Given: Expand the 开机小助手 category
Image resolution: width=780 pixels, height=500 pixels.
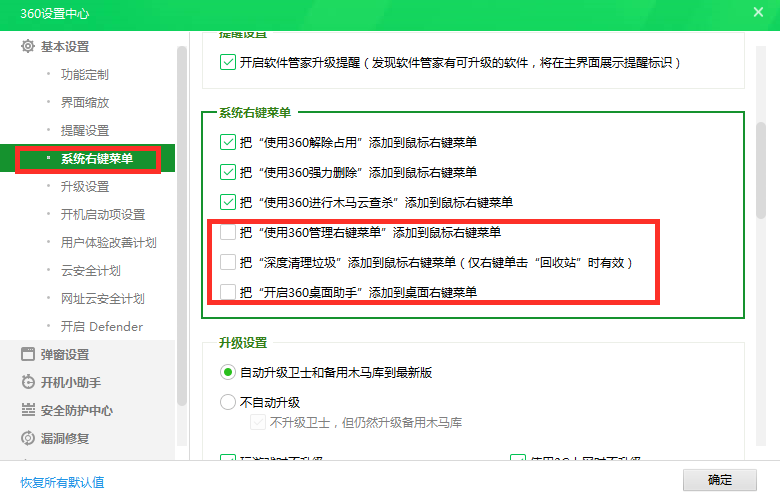Looking at the screenshot, I should point(71,382).
